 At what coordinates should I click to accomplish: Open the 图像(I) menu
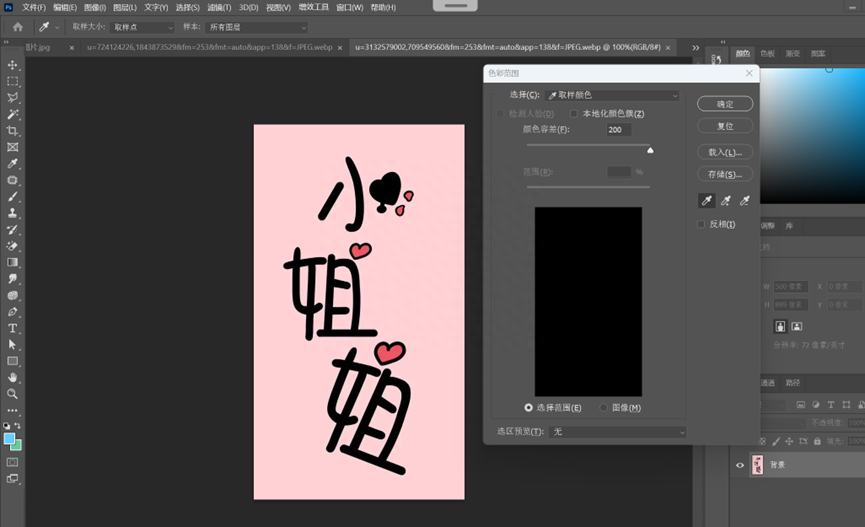pyautogui.click(x=96, y=7)
